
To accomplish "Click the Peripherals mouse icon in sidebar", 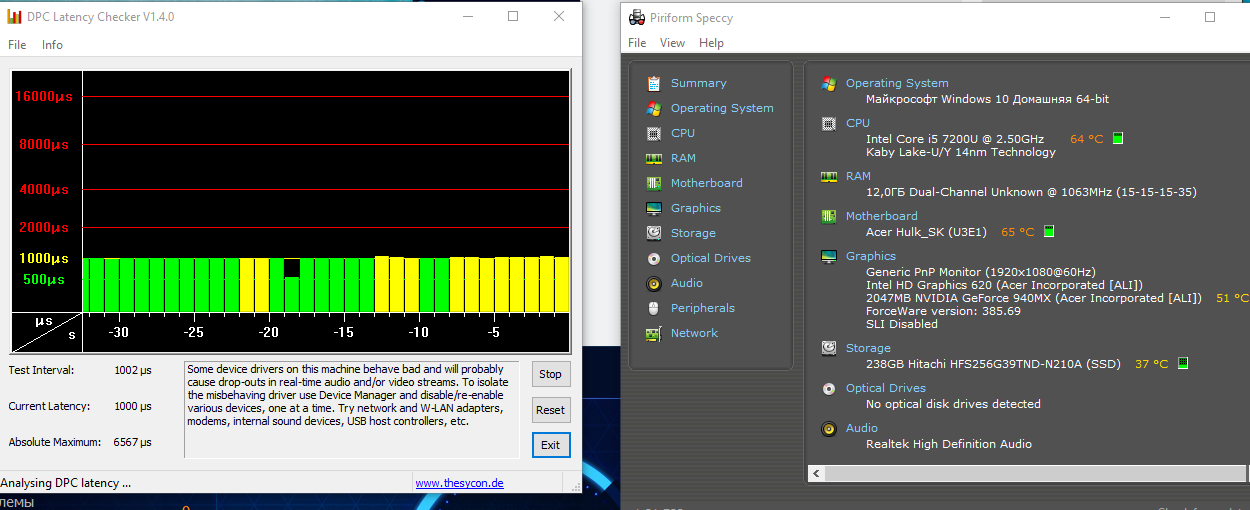I will [x=654, y=308].
